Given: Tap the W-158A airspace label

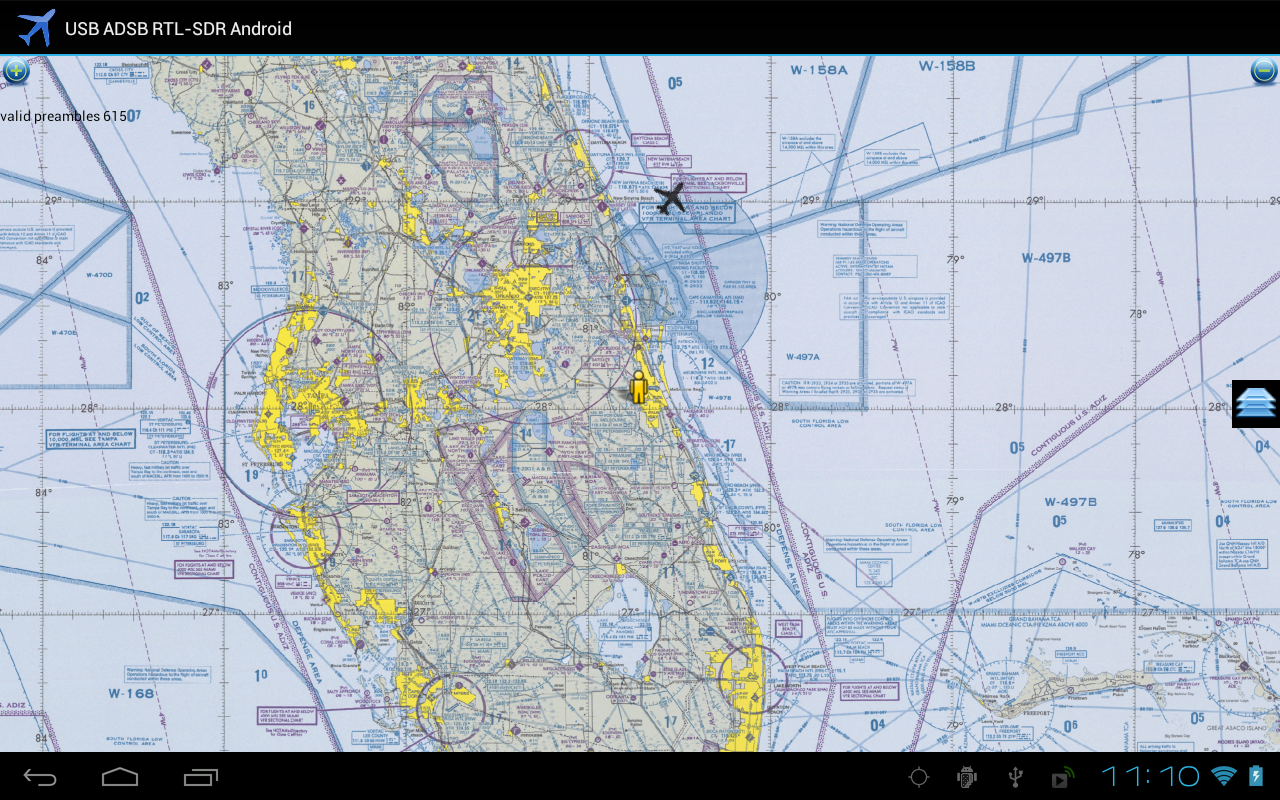Looking at the screenshot, I should pyautogui.click(x=819, y=69).
